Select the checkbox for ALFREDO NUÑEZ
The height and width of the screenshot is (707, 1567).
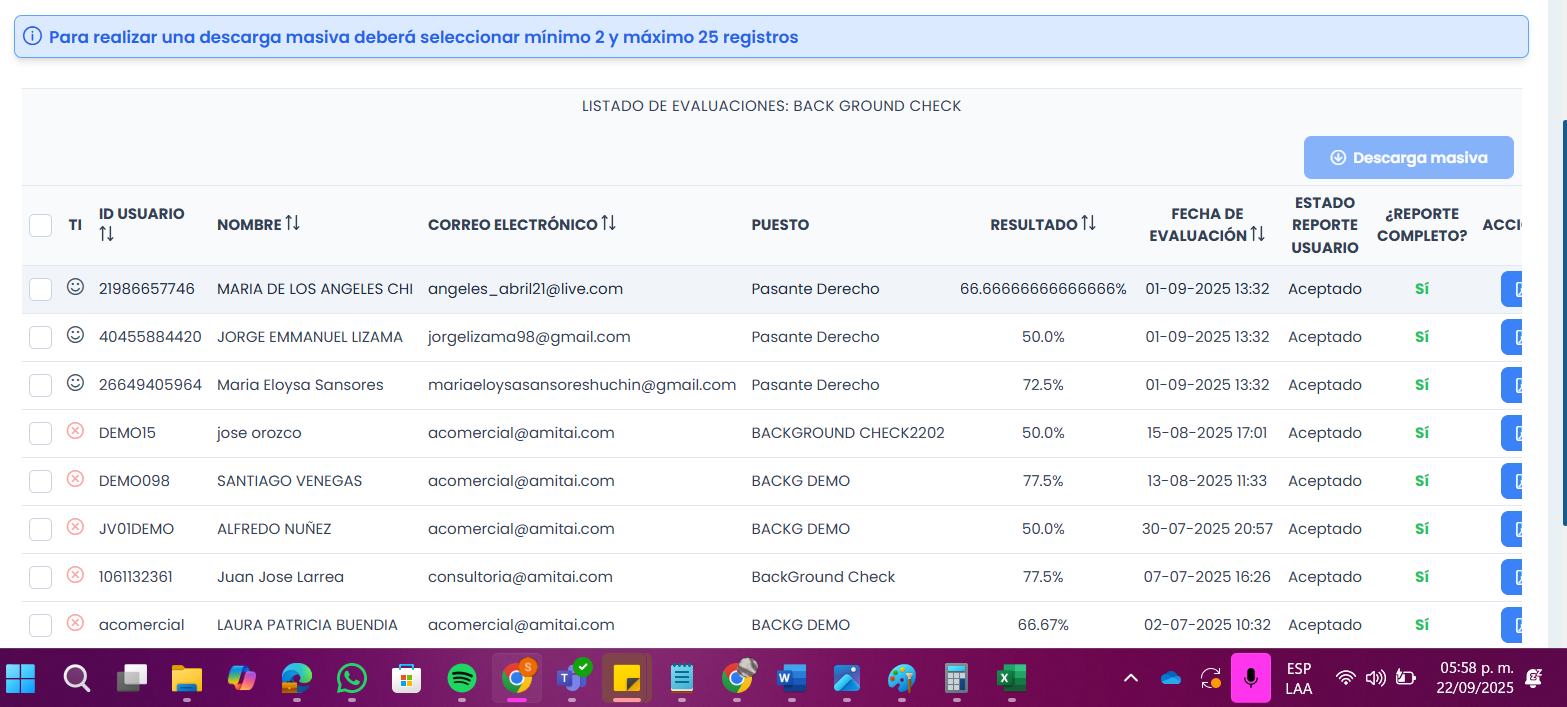(41, 529)
